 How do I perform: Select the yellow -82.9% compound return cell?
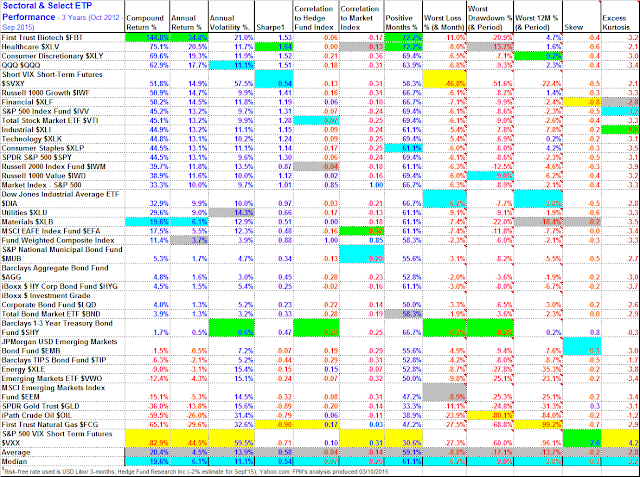pyautogui.click(x=147, y=438)
